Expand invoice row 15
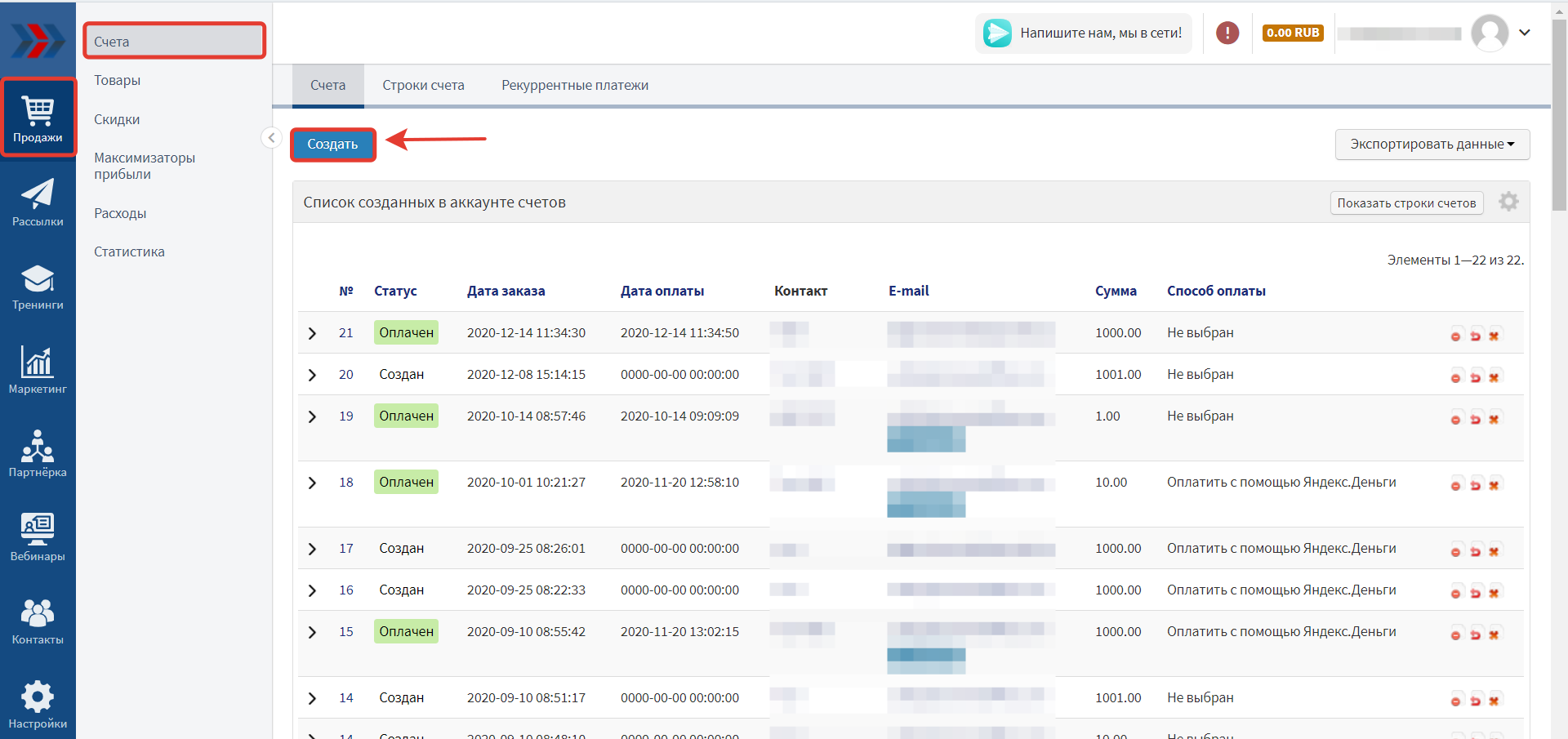 pos(312,632)
